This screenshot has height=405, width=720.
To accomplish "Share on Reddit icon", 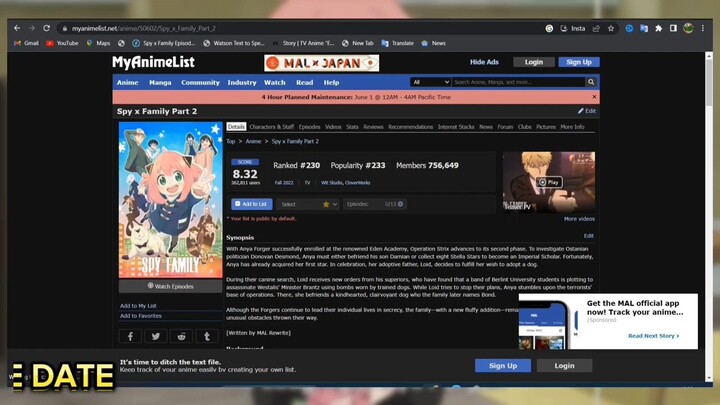I will pyautogui.click(x=181, y=337).
